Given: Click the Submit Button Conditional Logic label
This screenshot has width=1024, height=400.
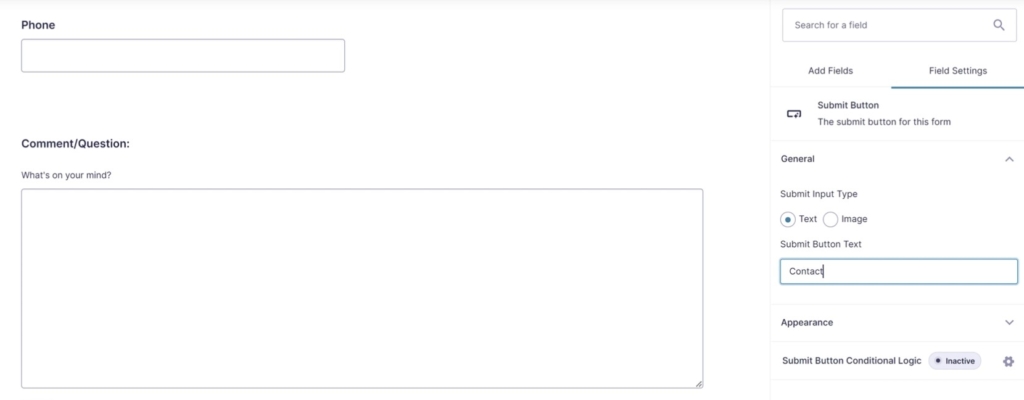Looking at the screenshot, I should point(851,361).
